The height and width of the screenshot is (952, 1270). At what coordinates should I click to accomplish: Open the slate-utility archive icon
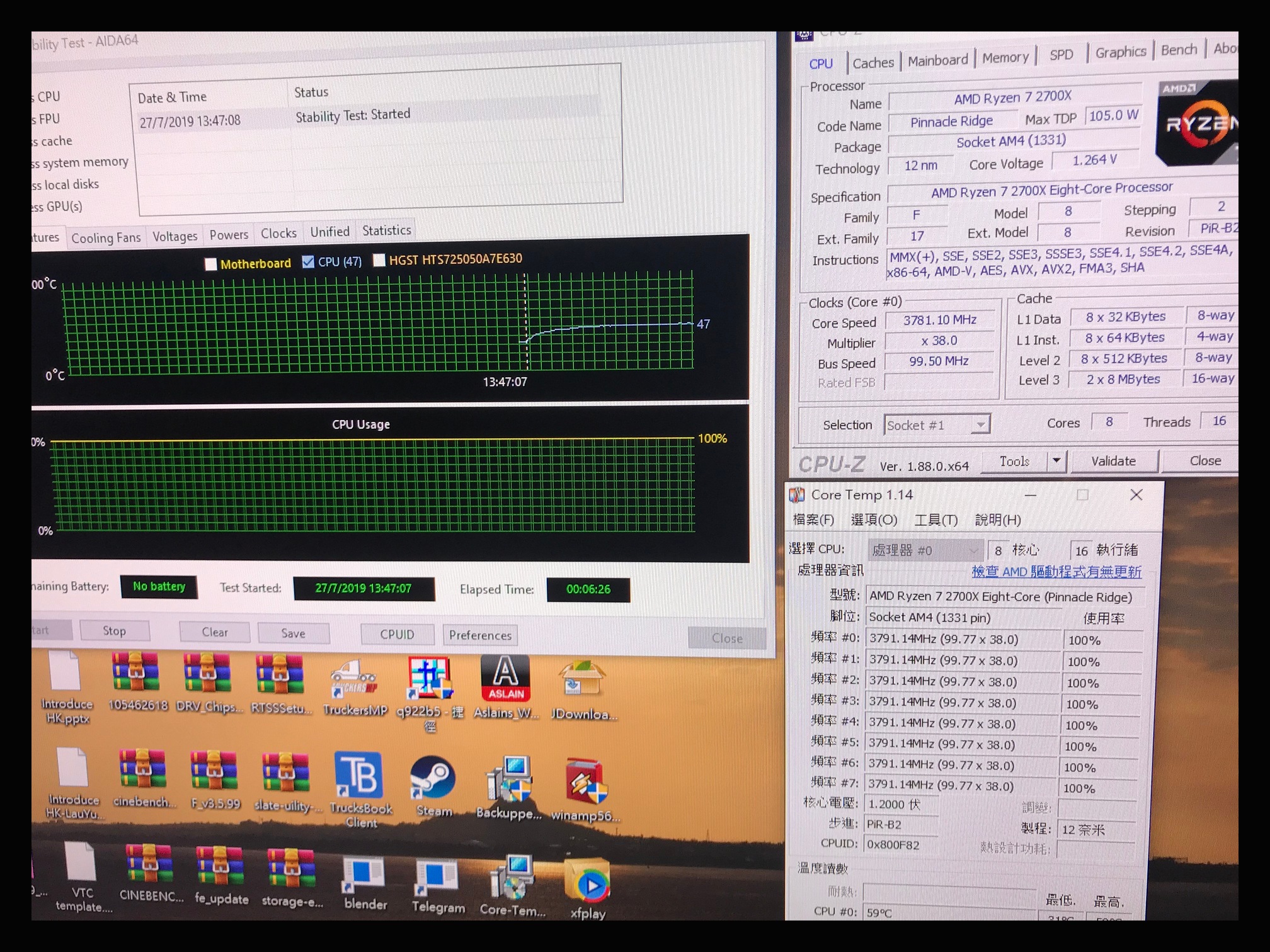287,781
